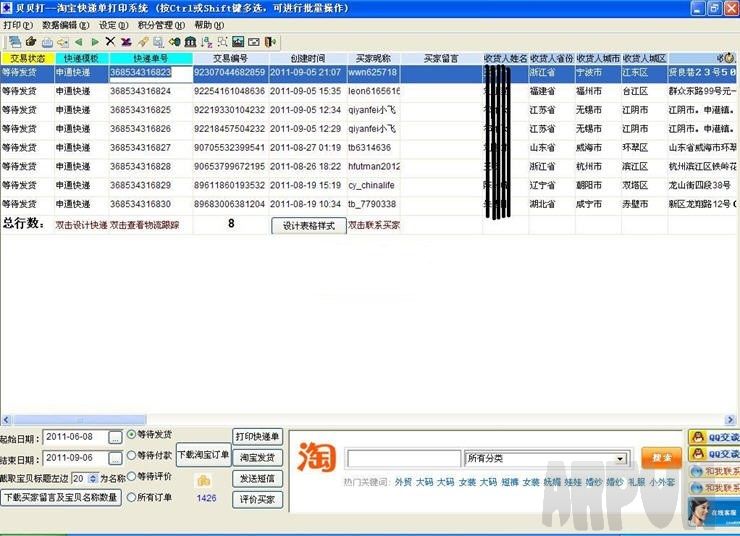This screenshot has width=740, height=536.
Task: Open the 帮助(H) menu
Action: tap(209, 25)
